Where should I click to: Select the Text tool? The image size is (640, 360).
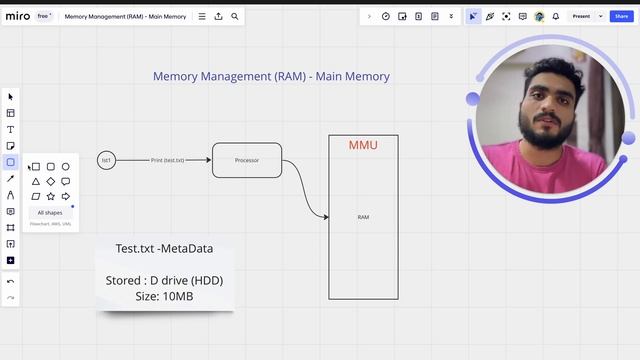(x=11, y=129)
